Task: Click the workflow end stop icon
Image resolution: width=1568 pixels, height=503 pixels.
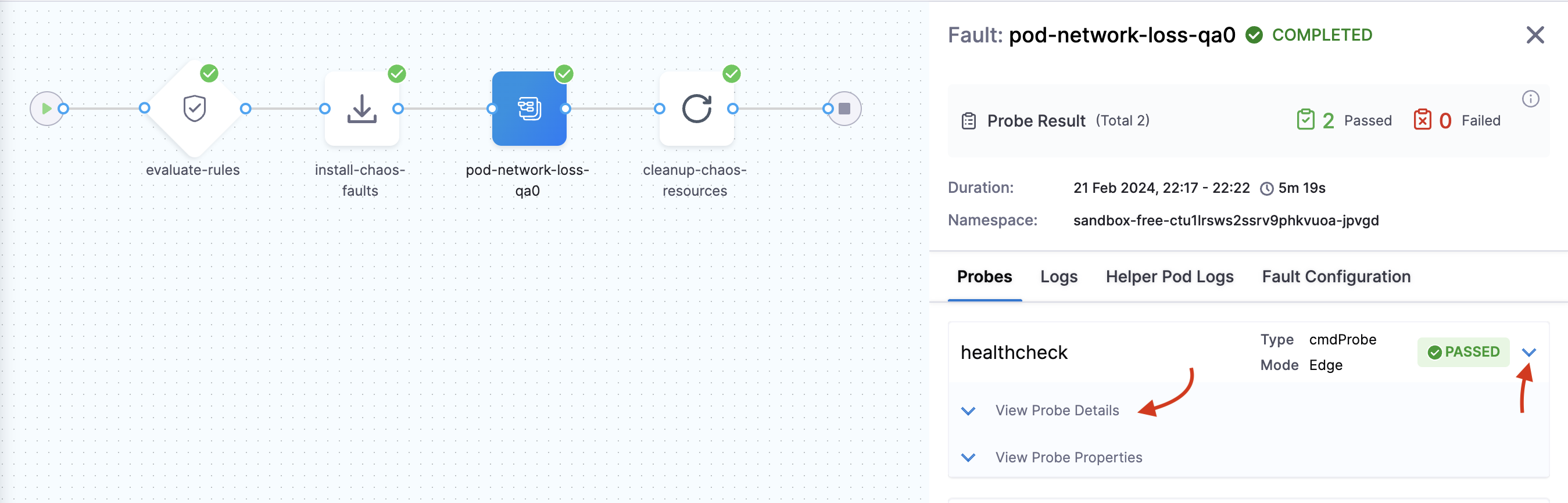Action: point(844,109)
